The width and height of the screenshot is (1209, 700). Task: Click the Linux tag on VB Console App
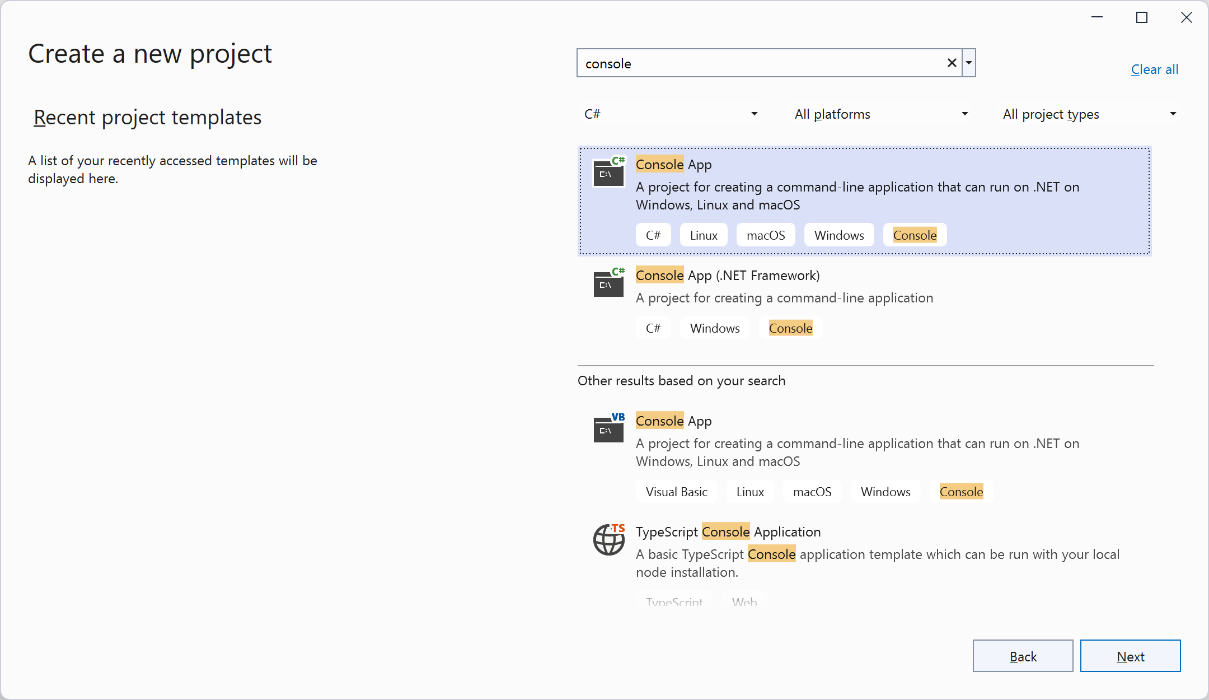tap(750, 491)
